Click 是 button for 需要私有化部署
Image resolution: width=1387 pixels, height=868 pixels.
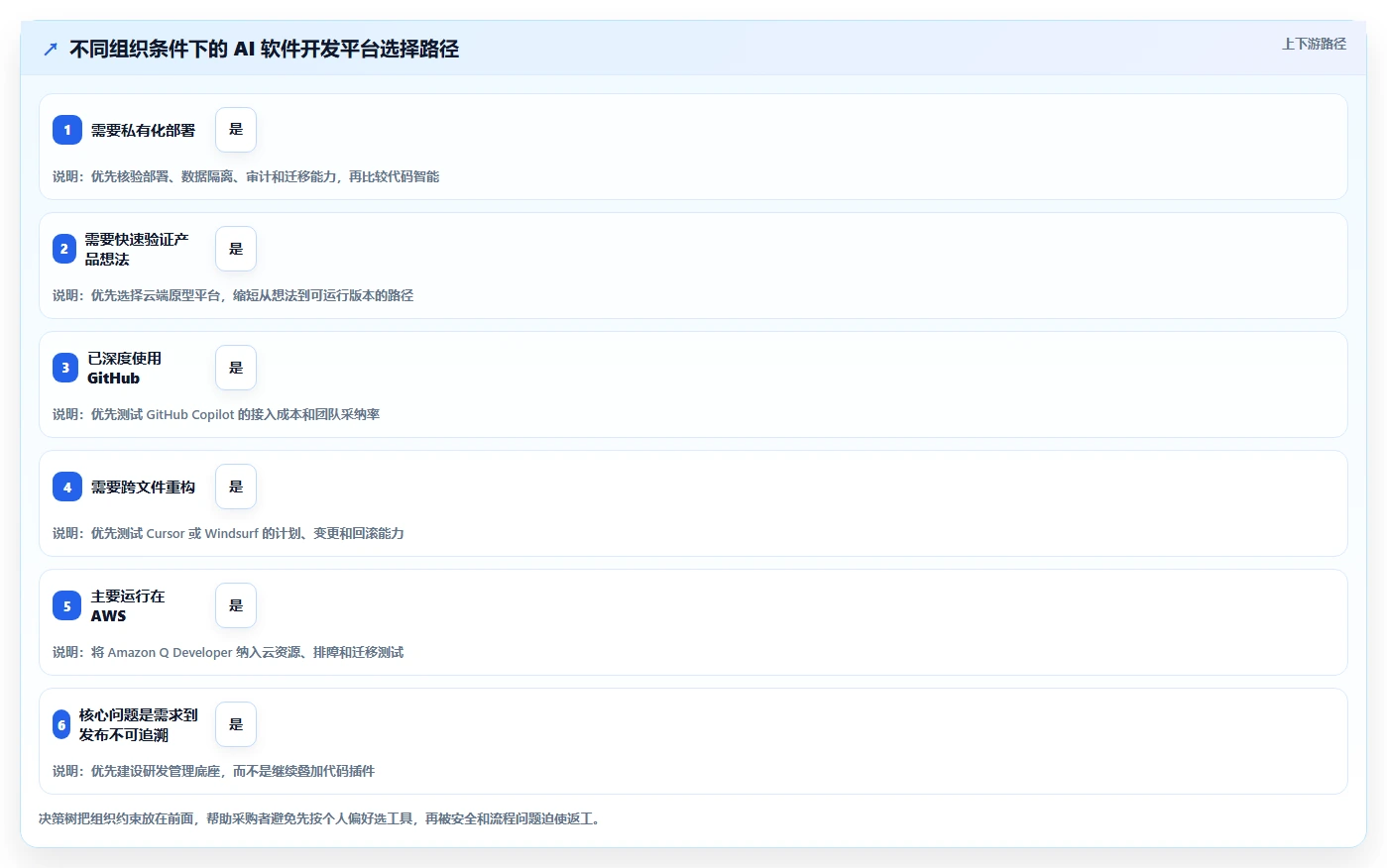[x=236, y=130]
